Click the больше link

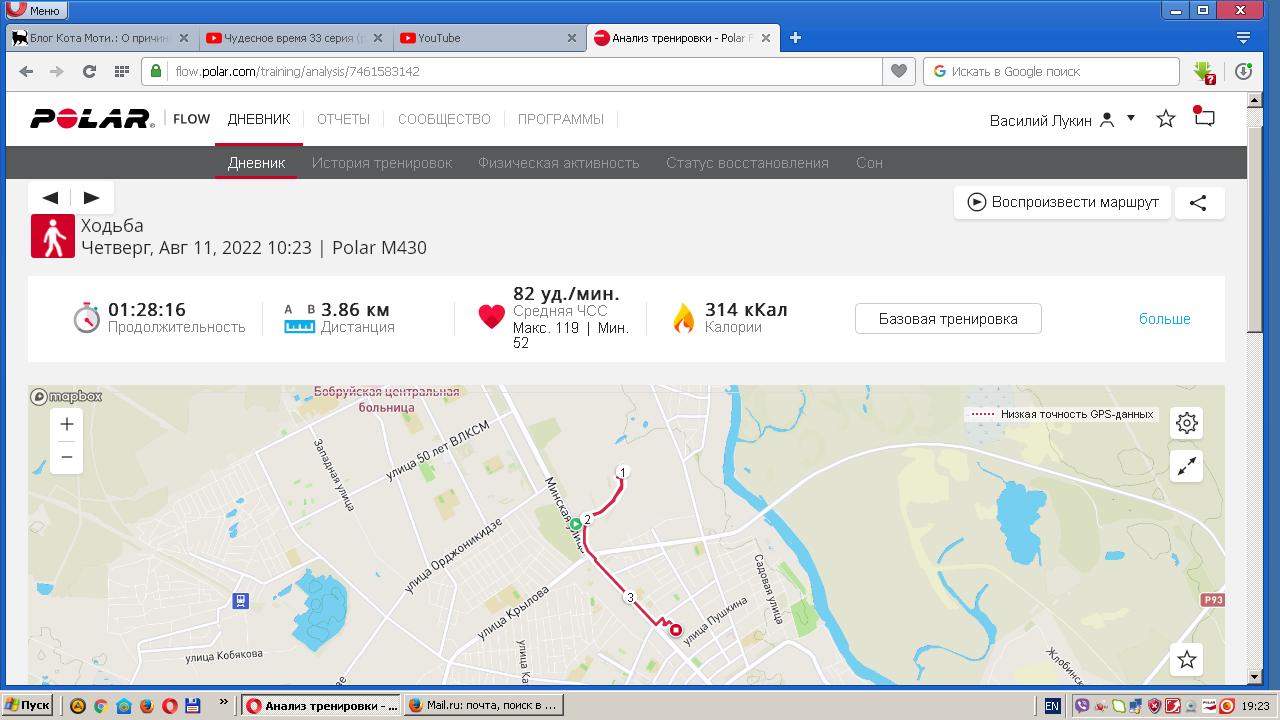click(x=1164, y=319)
